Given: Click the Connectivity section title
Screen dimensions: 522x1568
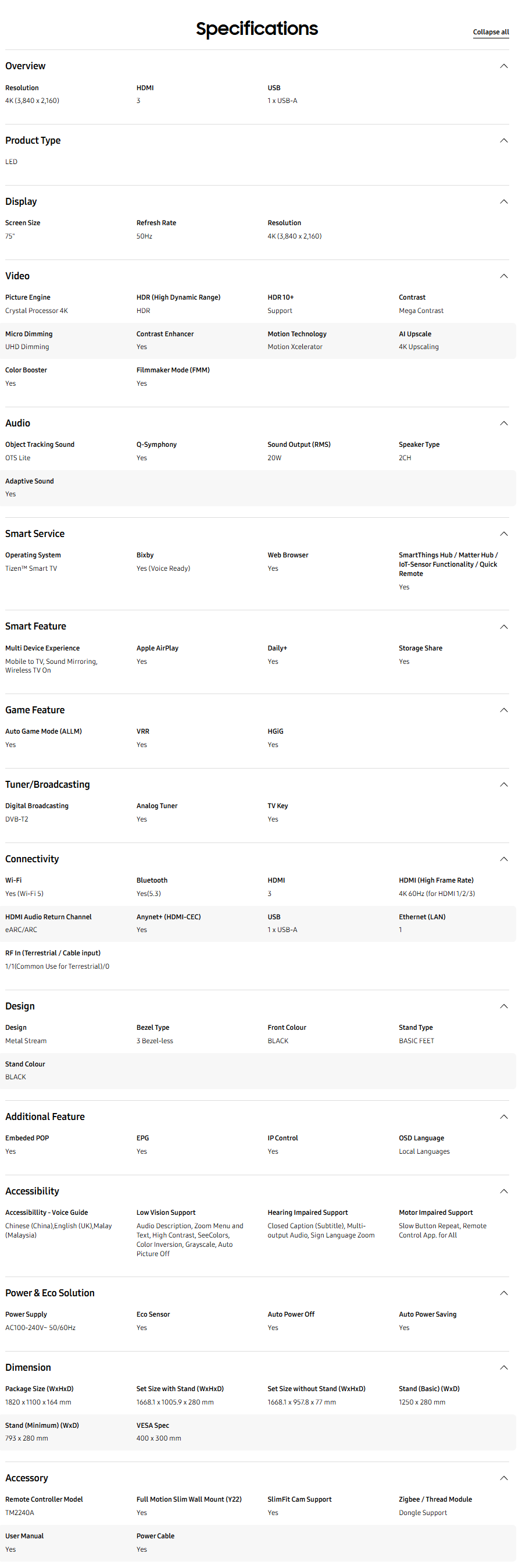Looking at the screenshot, I should (32, 859).
